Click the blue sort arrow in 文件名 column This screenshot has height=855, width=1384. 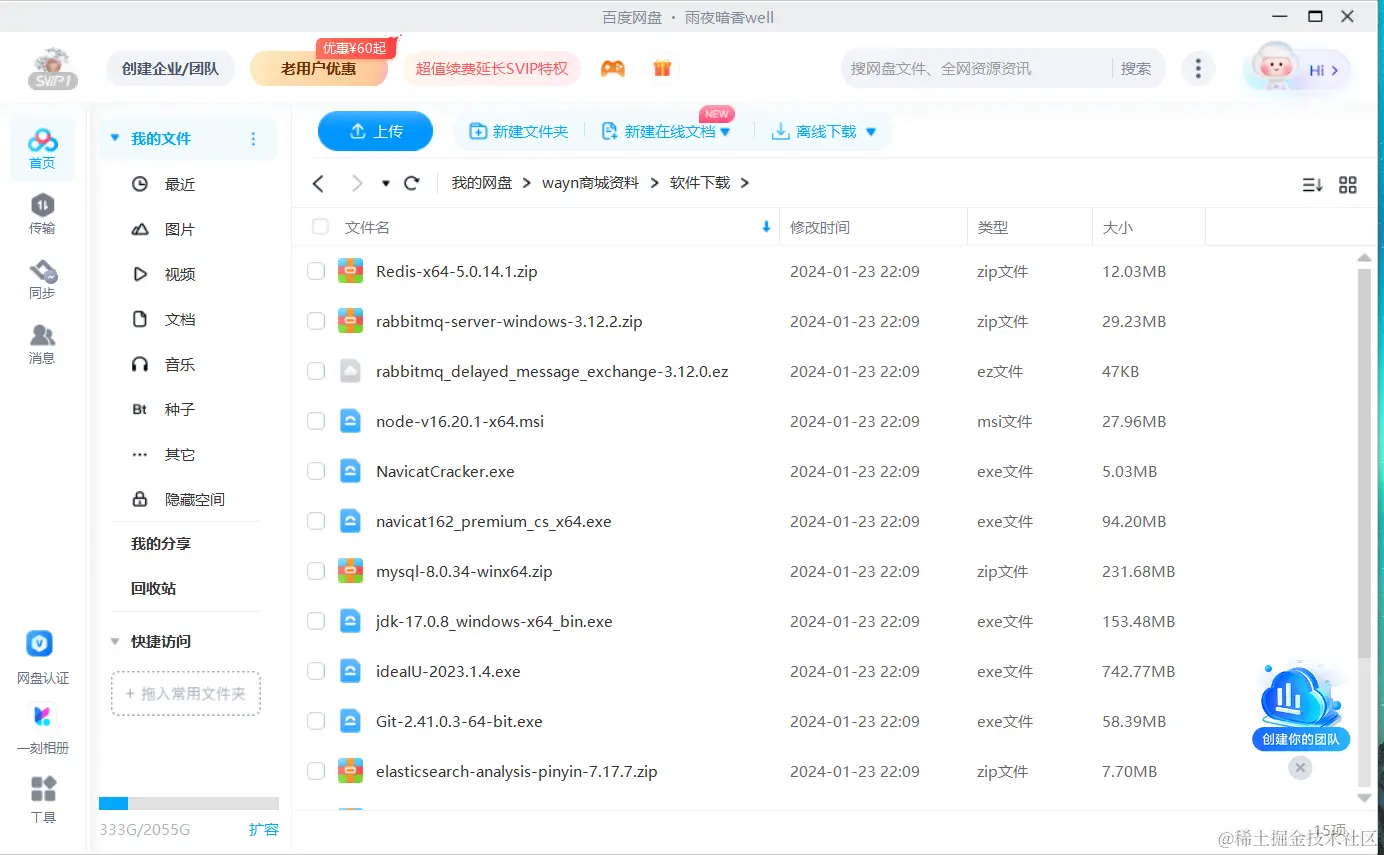767,227
